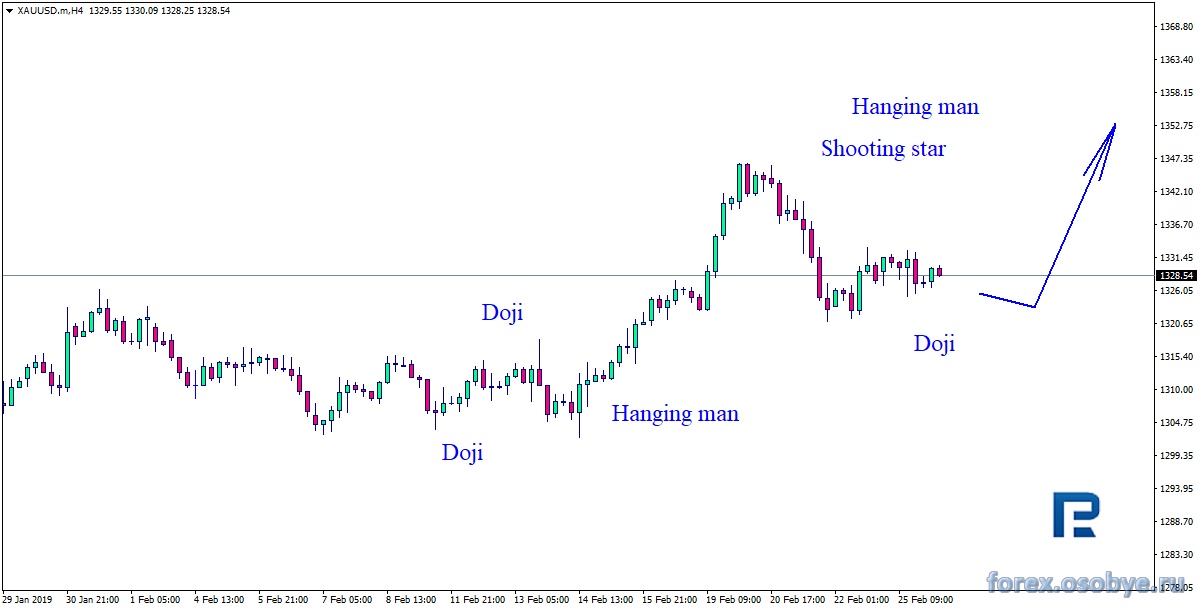Screen dimensions: 1200x611
Task: Click time axis label 19 Feb 09:00
Action: click(x=734, y=600)
